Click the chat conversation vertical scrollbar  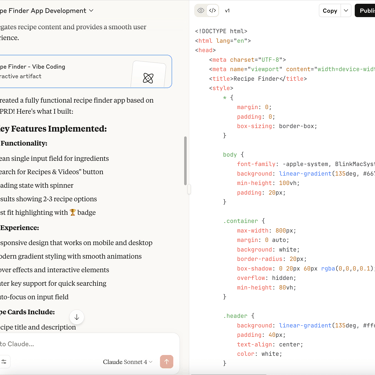185,161
